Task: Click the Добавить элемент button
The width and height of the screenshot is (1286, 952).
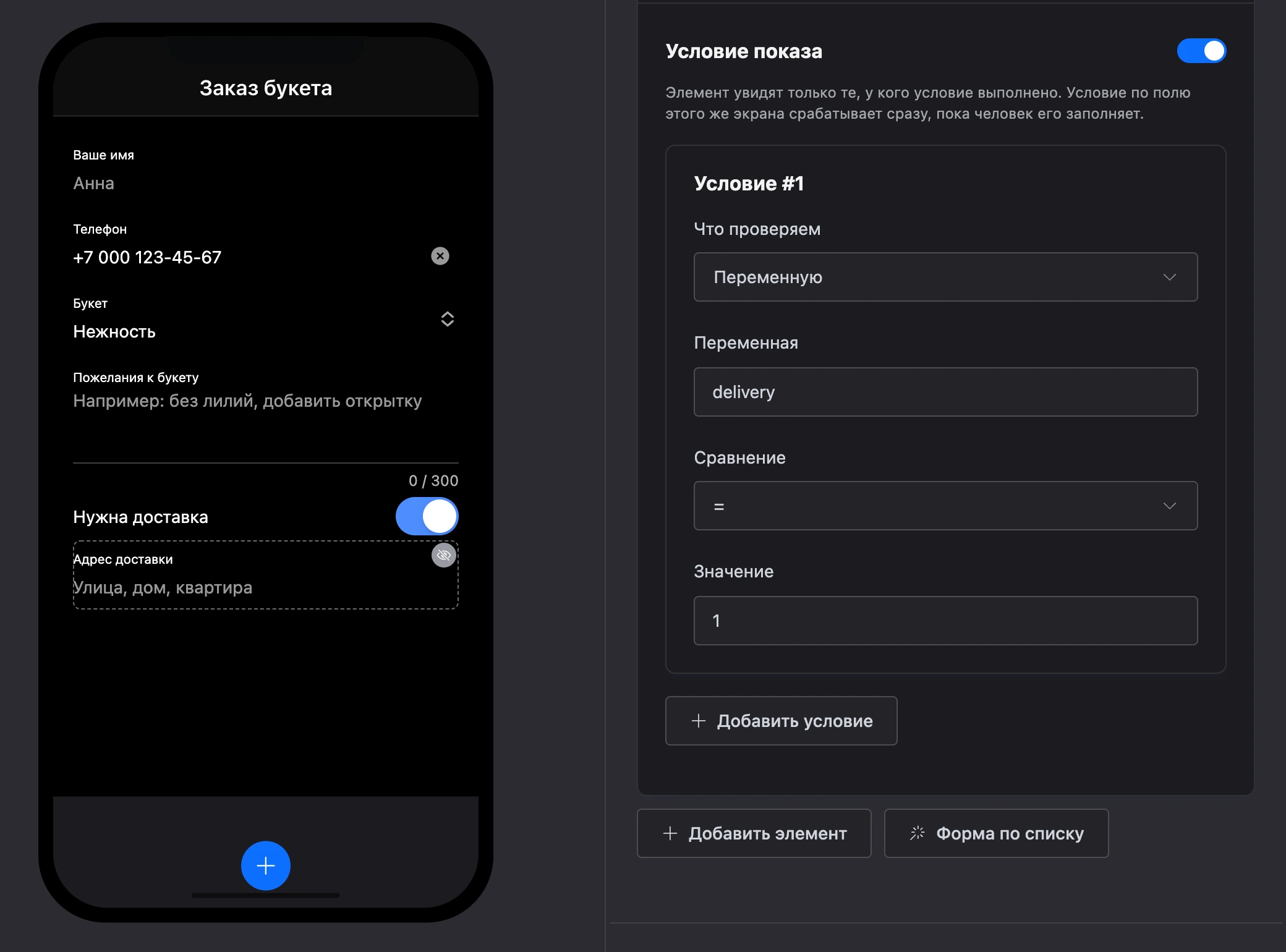Action: 754,833
